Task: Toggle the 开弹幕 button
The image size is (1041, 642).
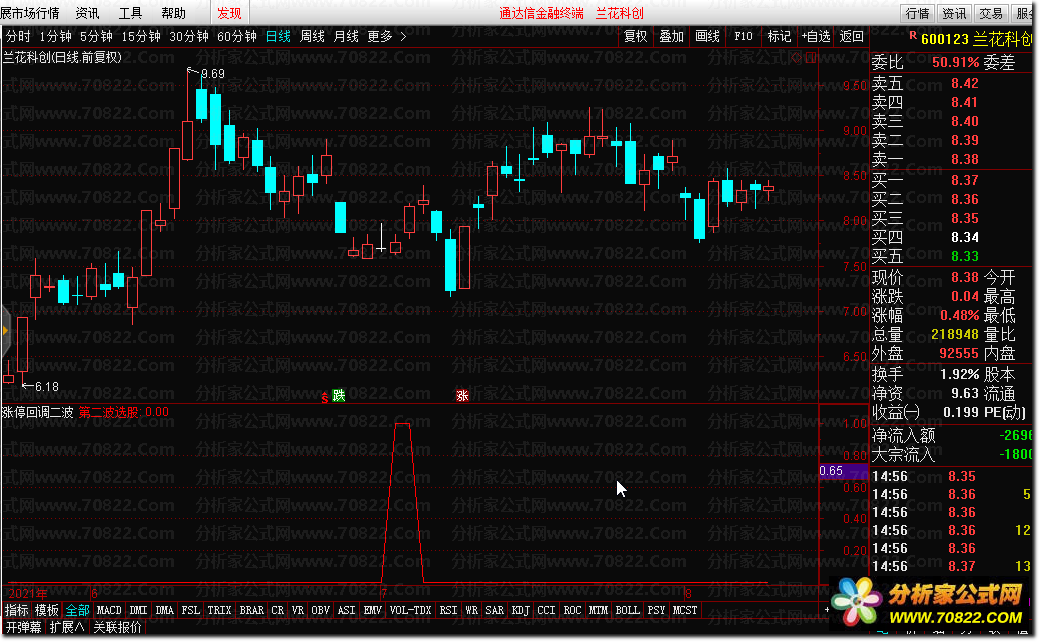Action: [x=24, y=627]
